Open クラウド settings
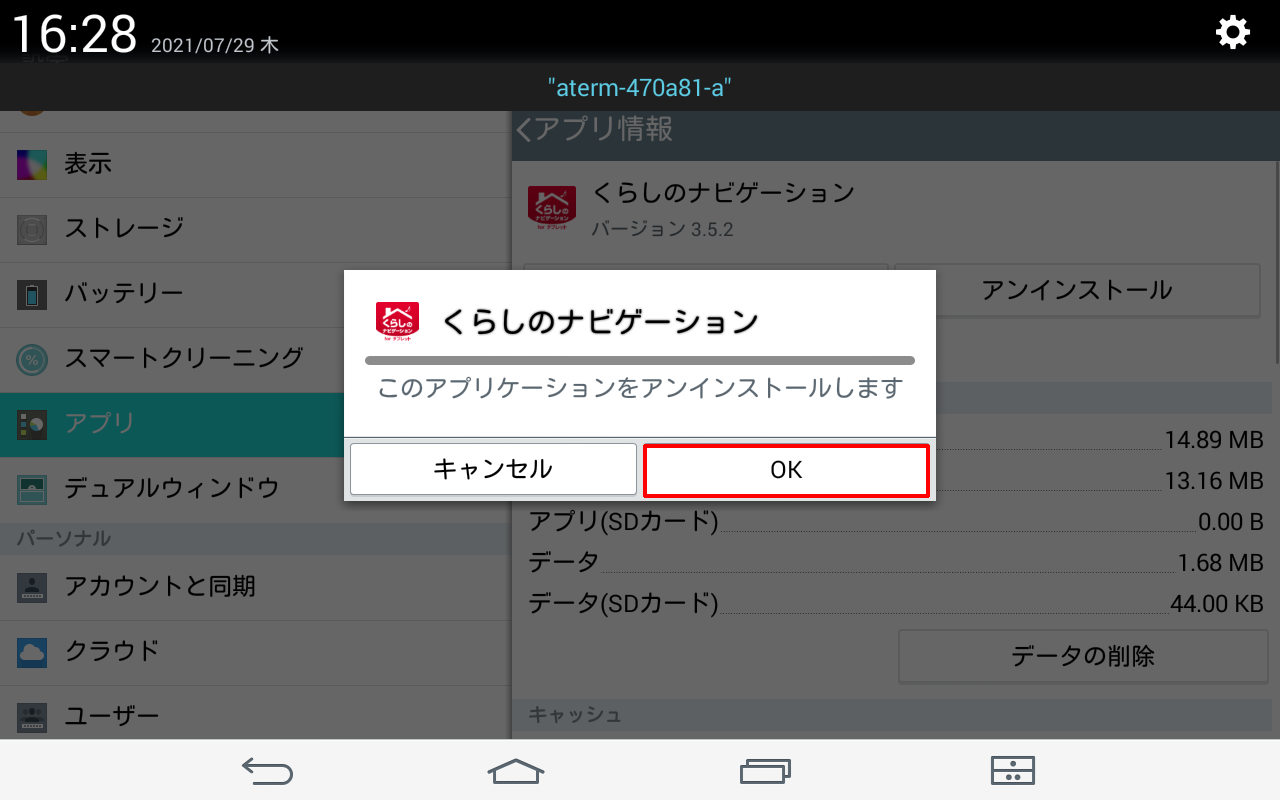The height and width of the screenshot is (800, 1280). (x=255, y=652)
